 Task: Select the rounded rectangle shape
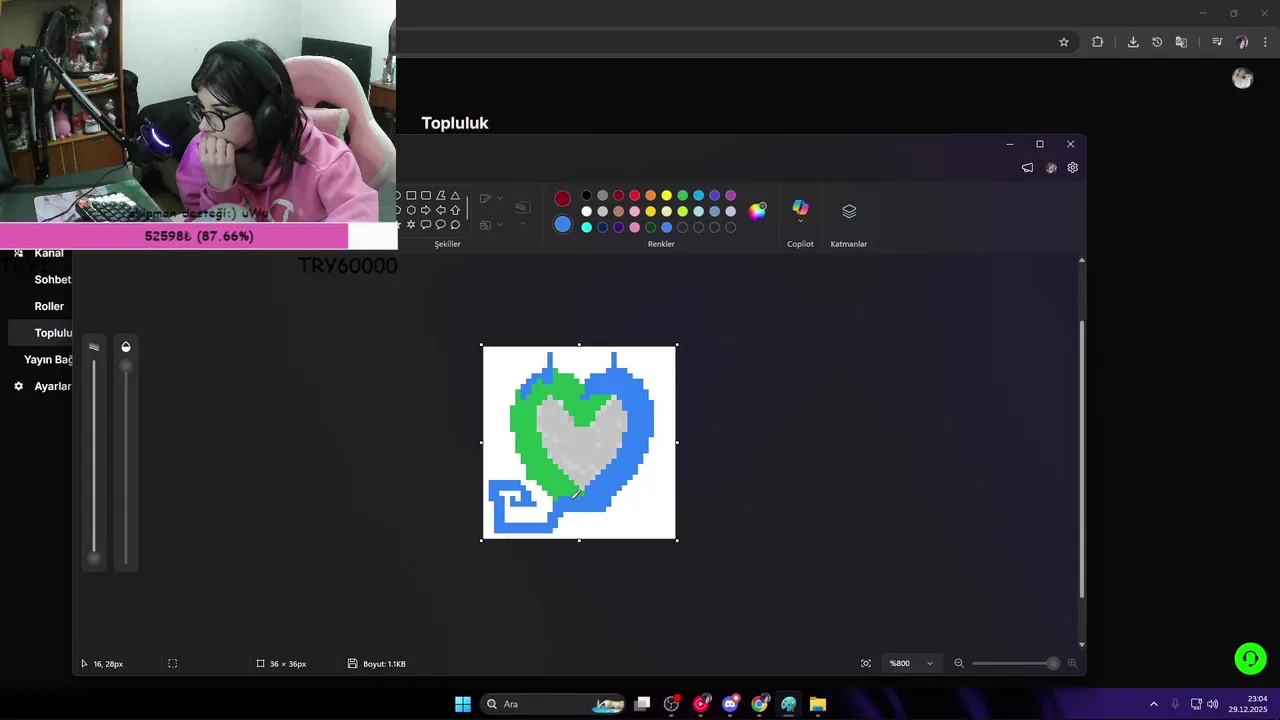[x=426, y=196]
